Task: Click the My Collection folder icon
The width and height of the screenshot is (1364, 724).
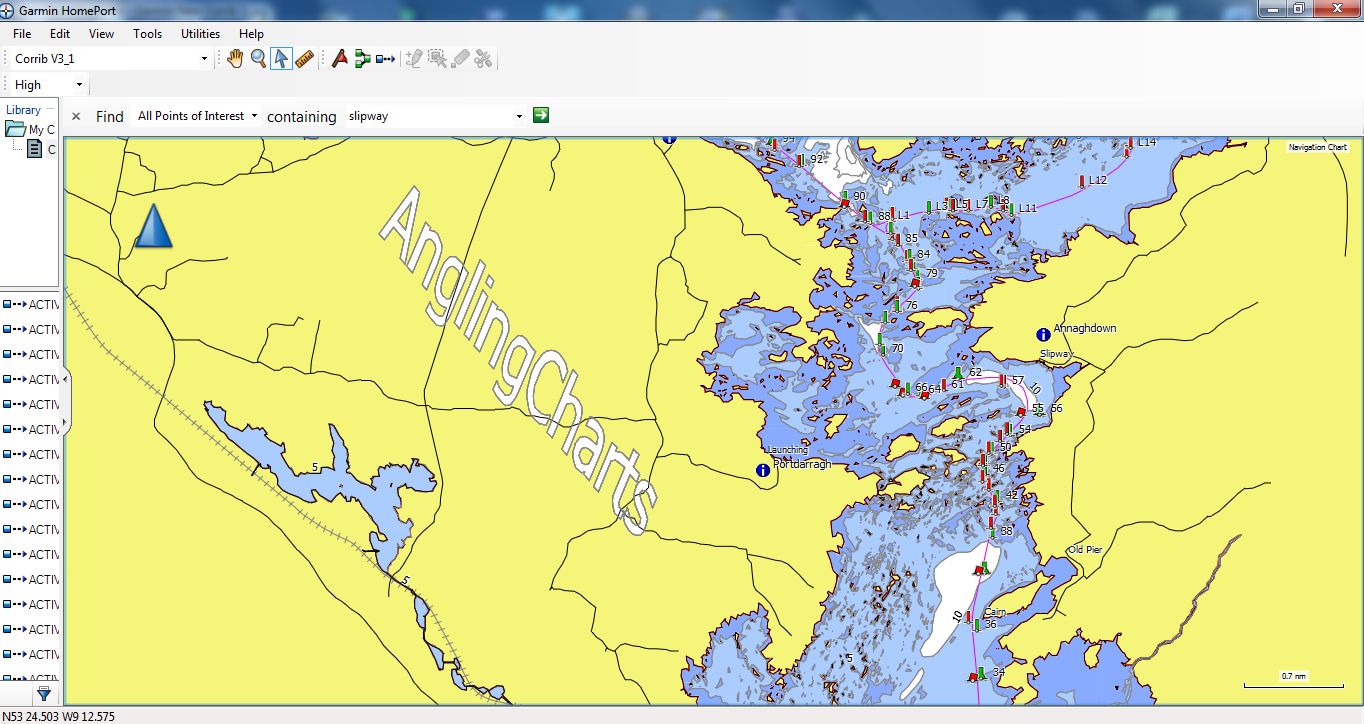Action: (x=15, y=129)
